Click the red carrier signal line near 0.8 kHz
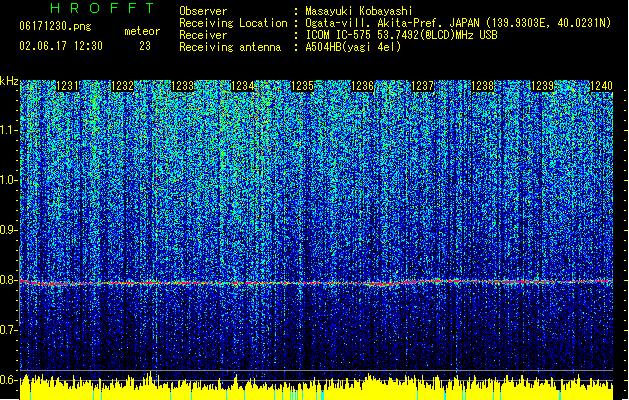 316,282
